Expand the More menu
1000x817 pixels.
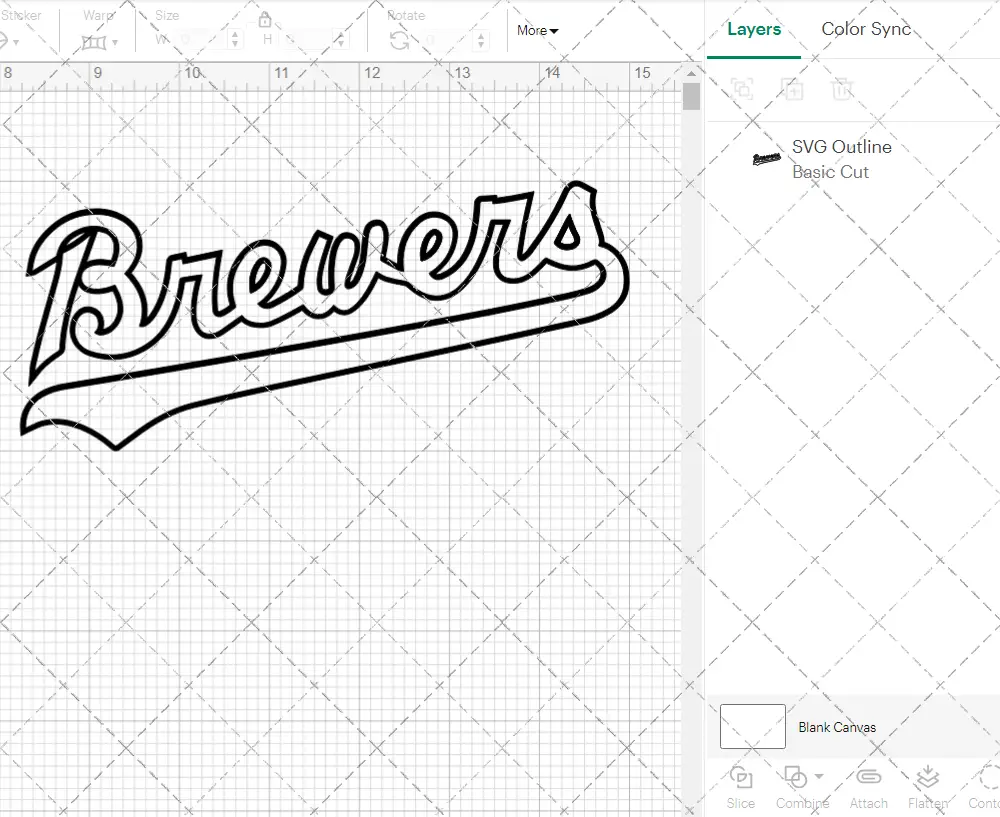click(x=537, y=31)
